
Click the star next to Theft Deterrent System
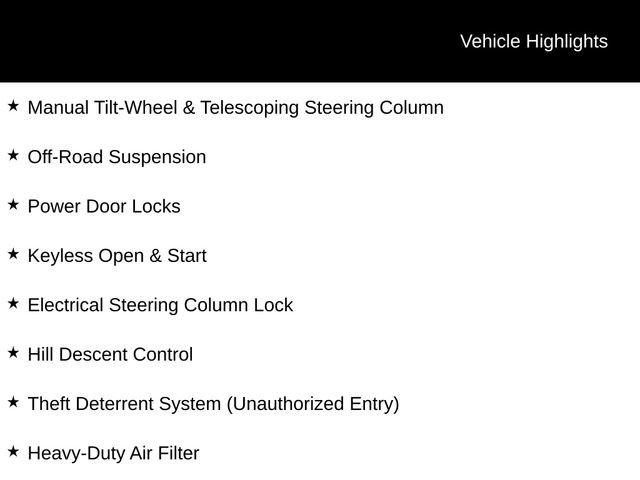pos(13,402)
